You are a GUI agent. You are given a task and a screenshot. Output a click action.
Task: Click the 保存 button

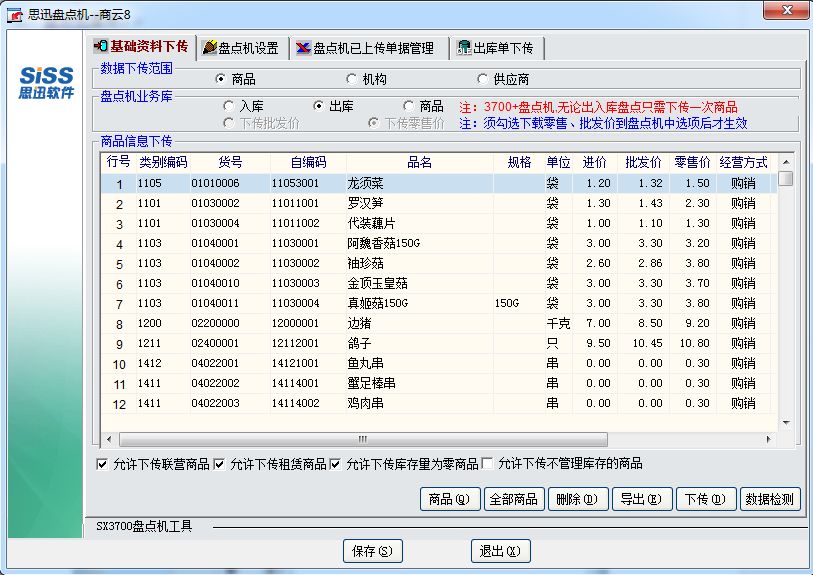tap(372, 551)
